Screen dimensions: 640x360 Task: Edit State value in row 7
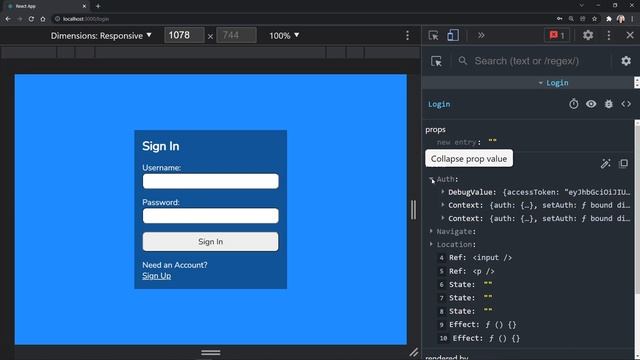(488, 298)
